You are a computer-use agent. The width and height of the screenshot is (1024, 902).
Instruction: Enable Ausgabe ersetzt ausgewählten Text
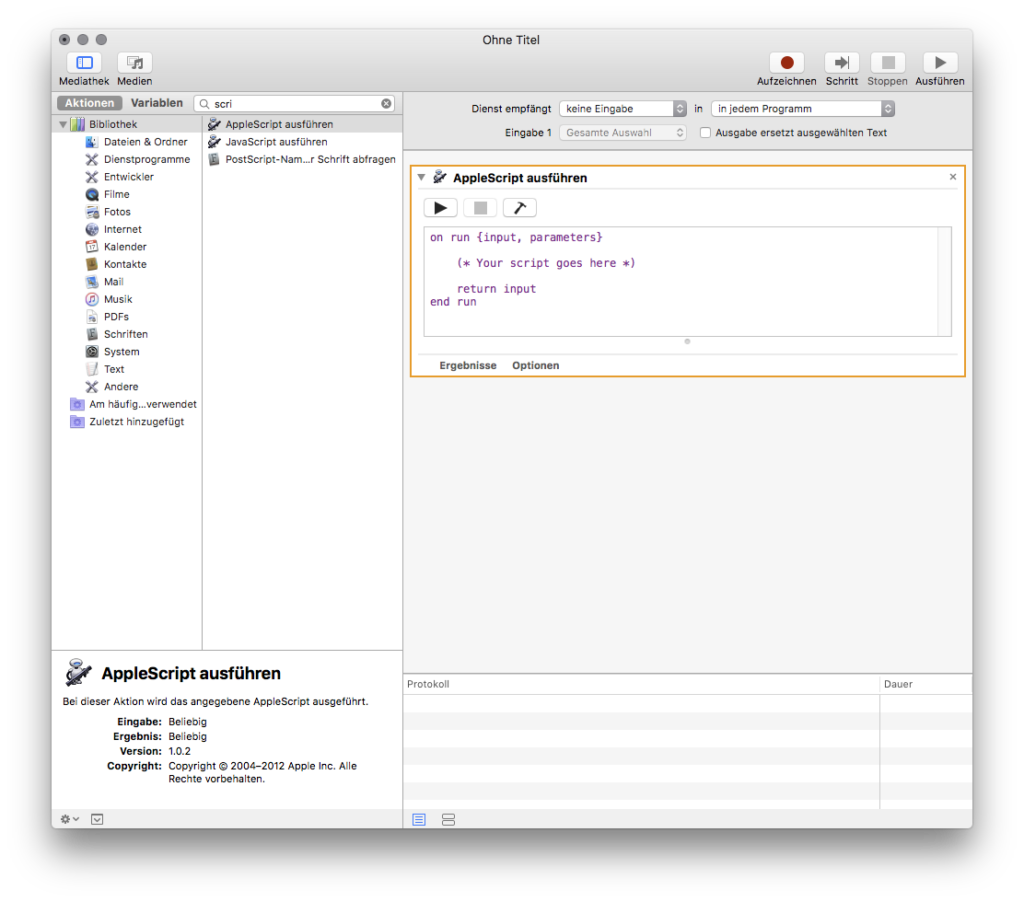(x=705, y=133)
